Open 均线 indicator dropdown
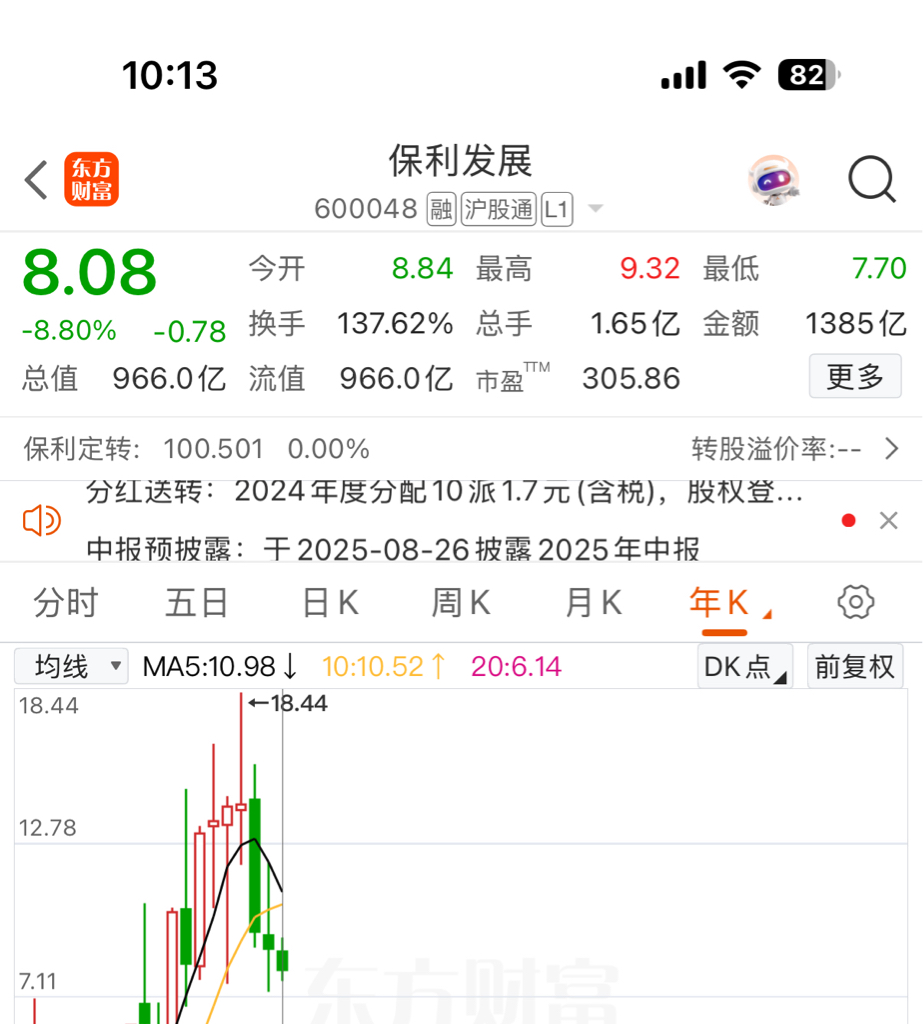923x1024 pixels. [x=71, y=666]
